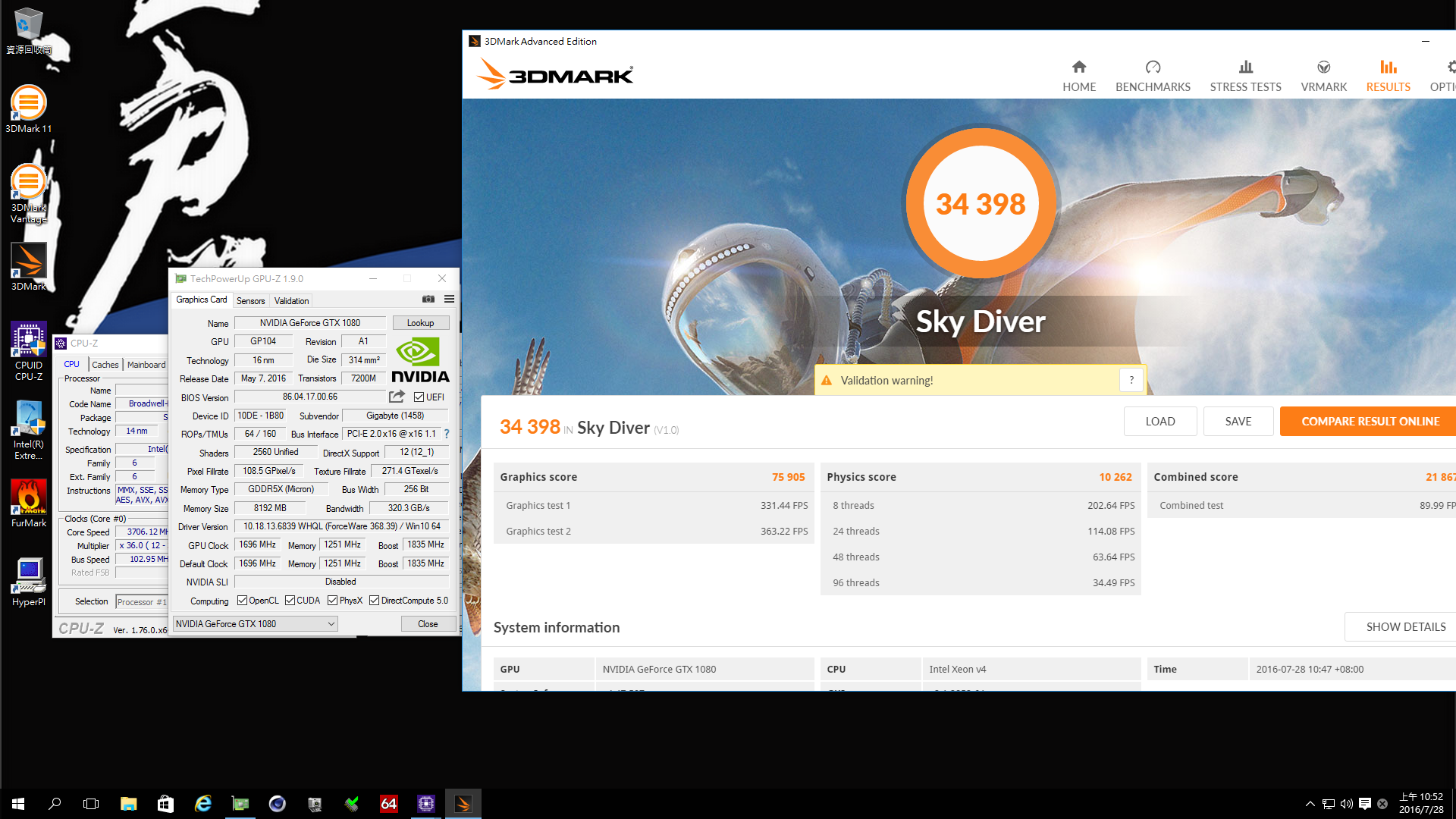Open the Windows Start menu
Screen dimensions: 1456x819
pos(18,804)
